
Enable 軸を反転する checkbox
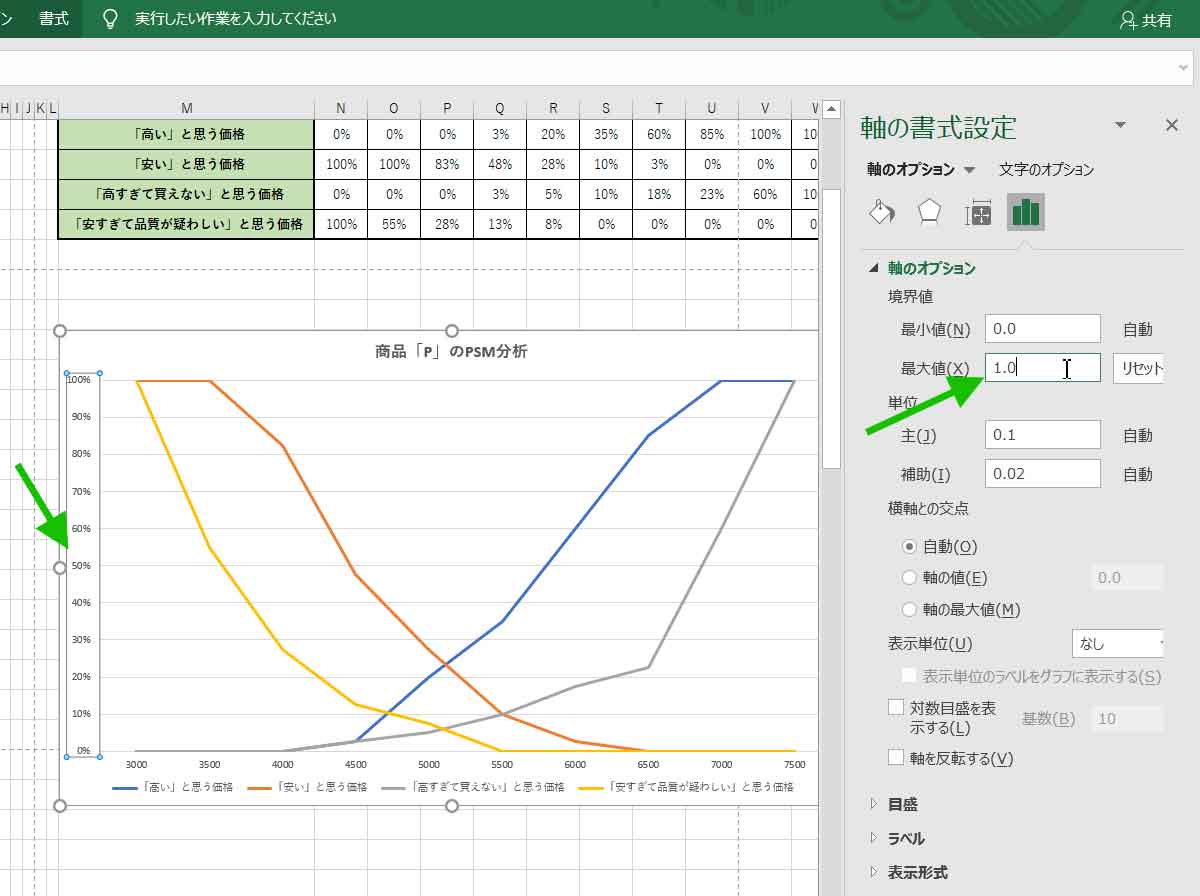896,758
